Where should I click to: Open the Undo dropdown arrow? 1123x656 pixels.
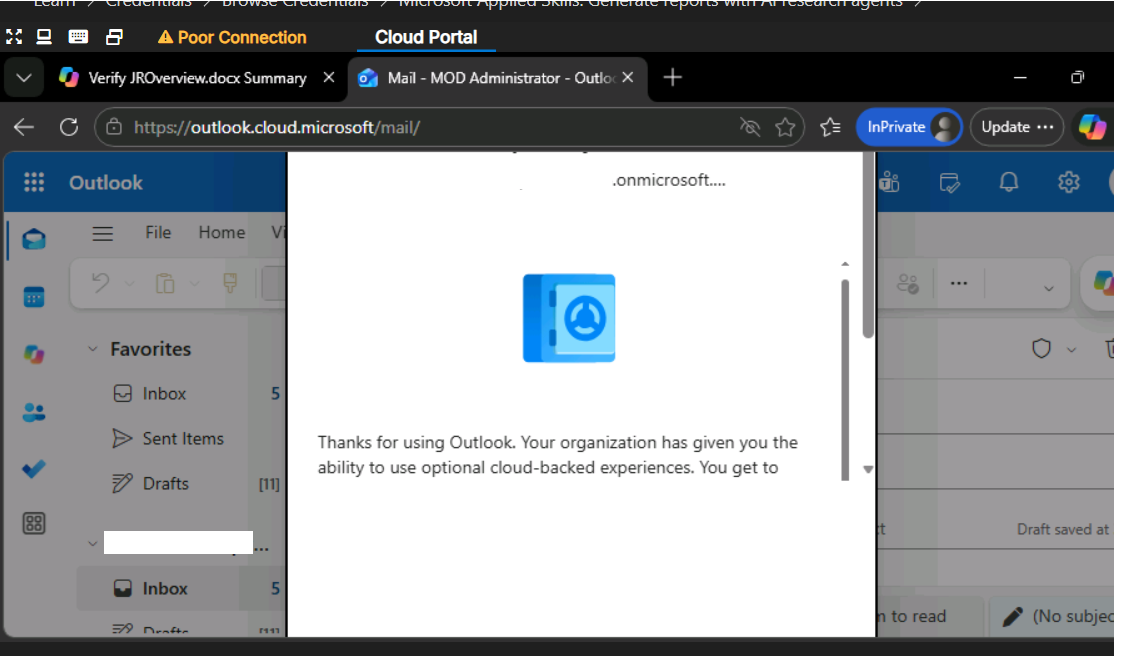coord(130,284)
